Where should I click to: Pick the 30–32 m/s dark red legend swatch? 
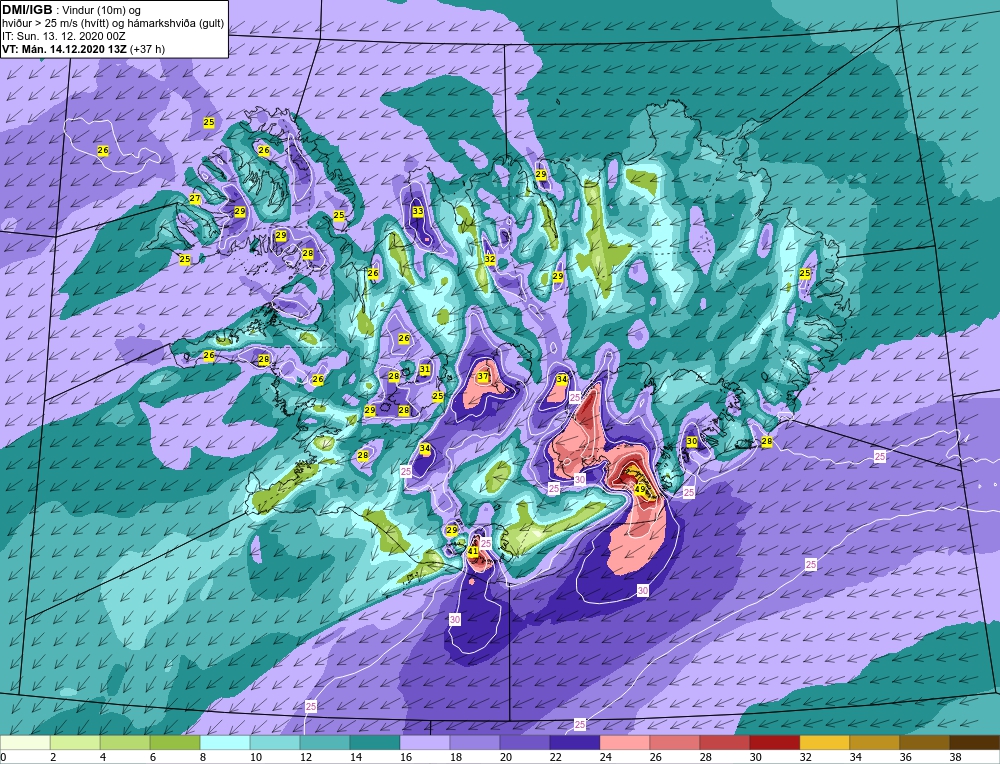point(775,742)
